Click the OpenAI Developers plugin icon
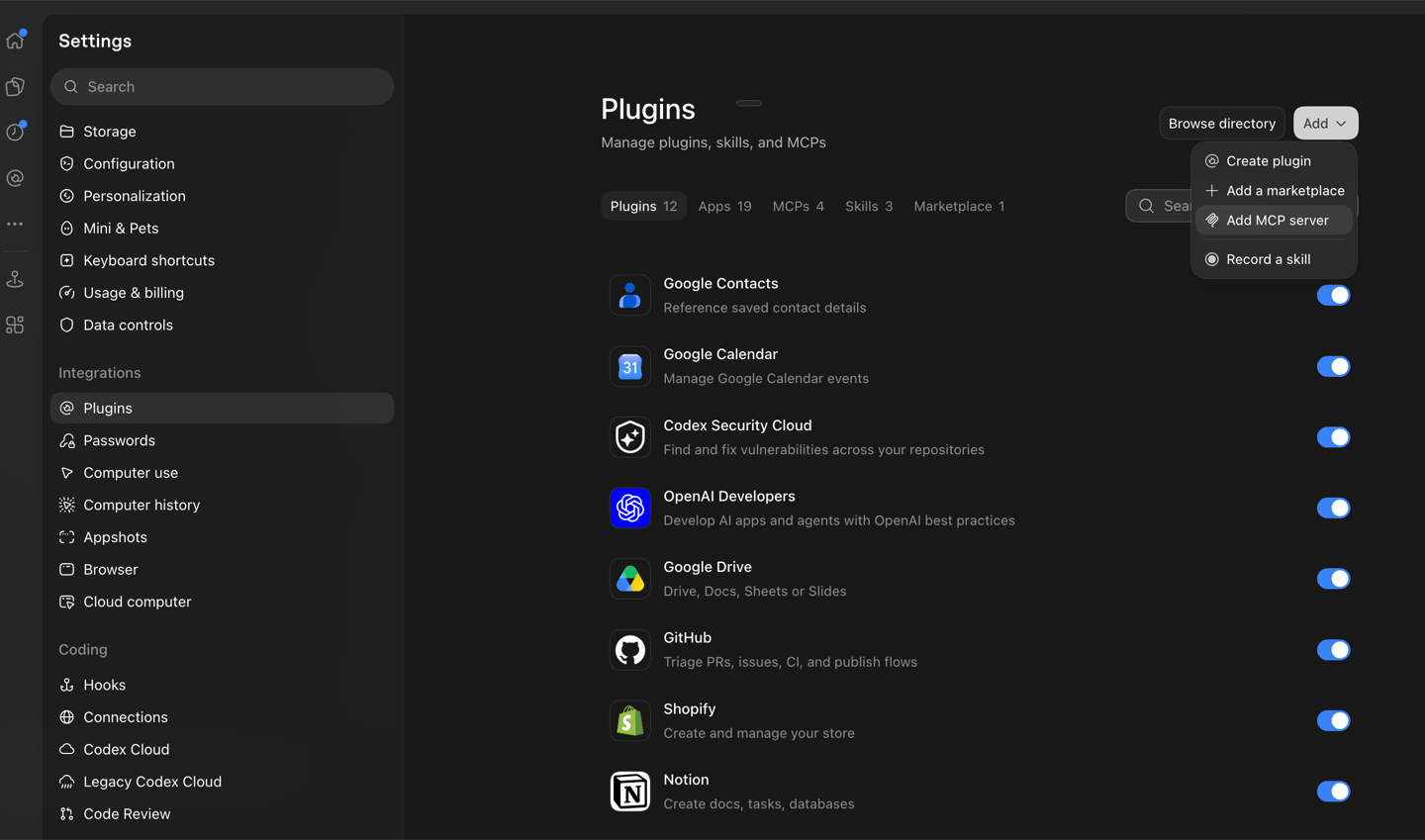 tap(630, 508)
